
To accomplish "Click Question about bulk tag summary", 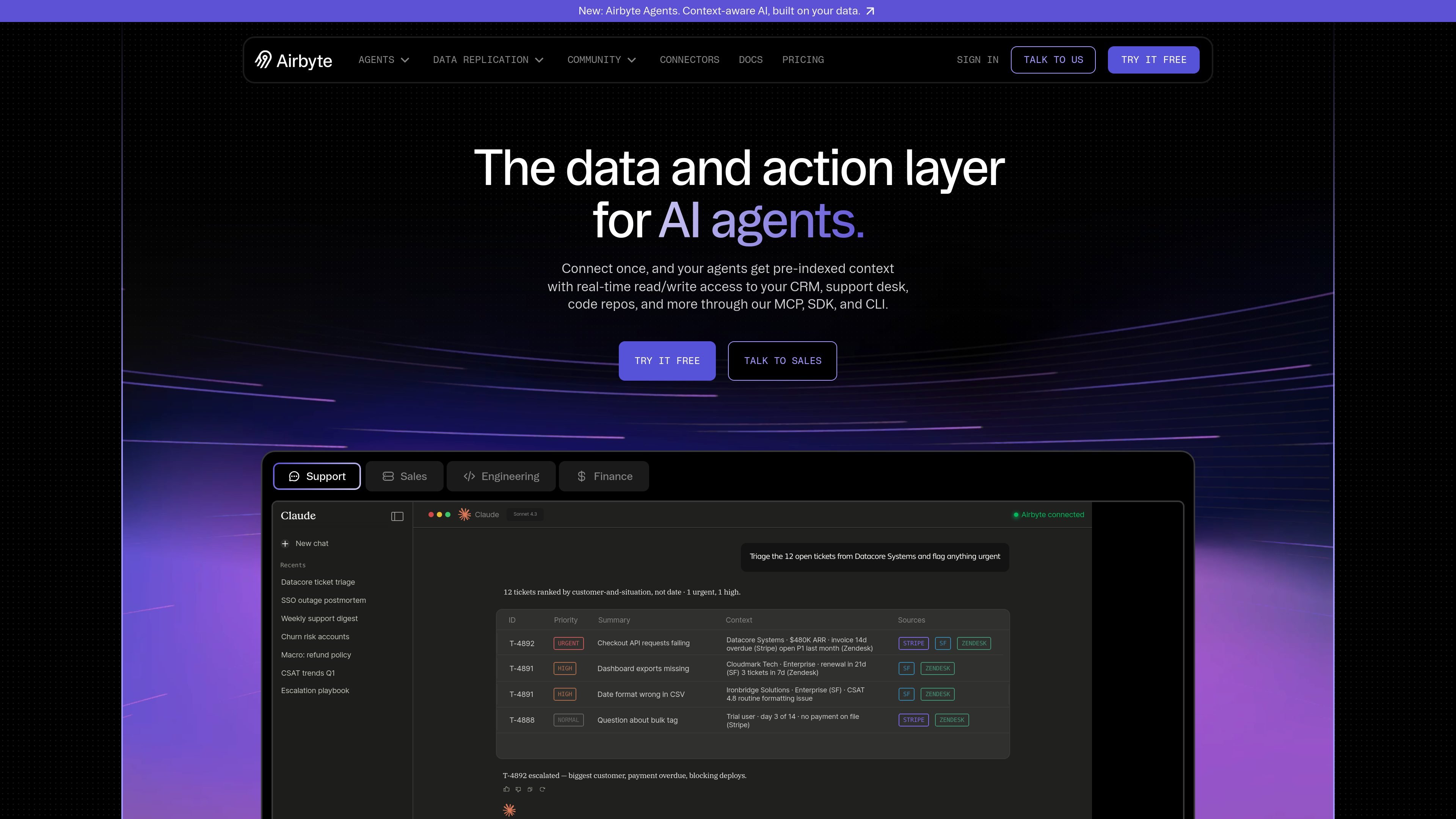I will (637, 720).
